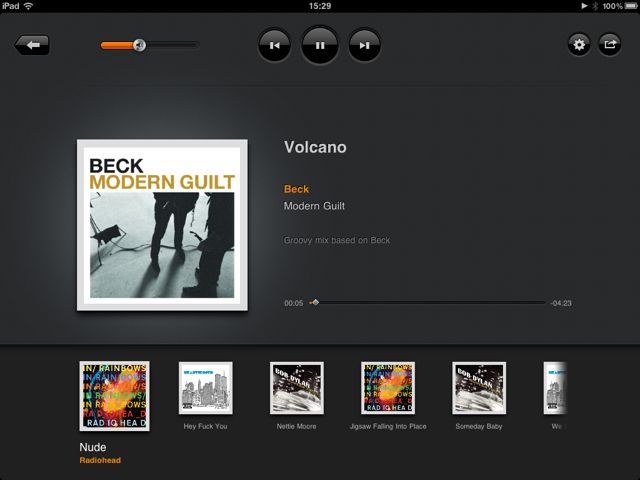
Task: Open the share menu icon
Action: [x=610, y=44]
